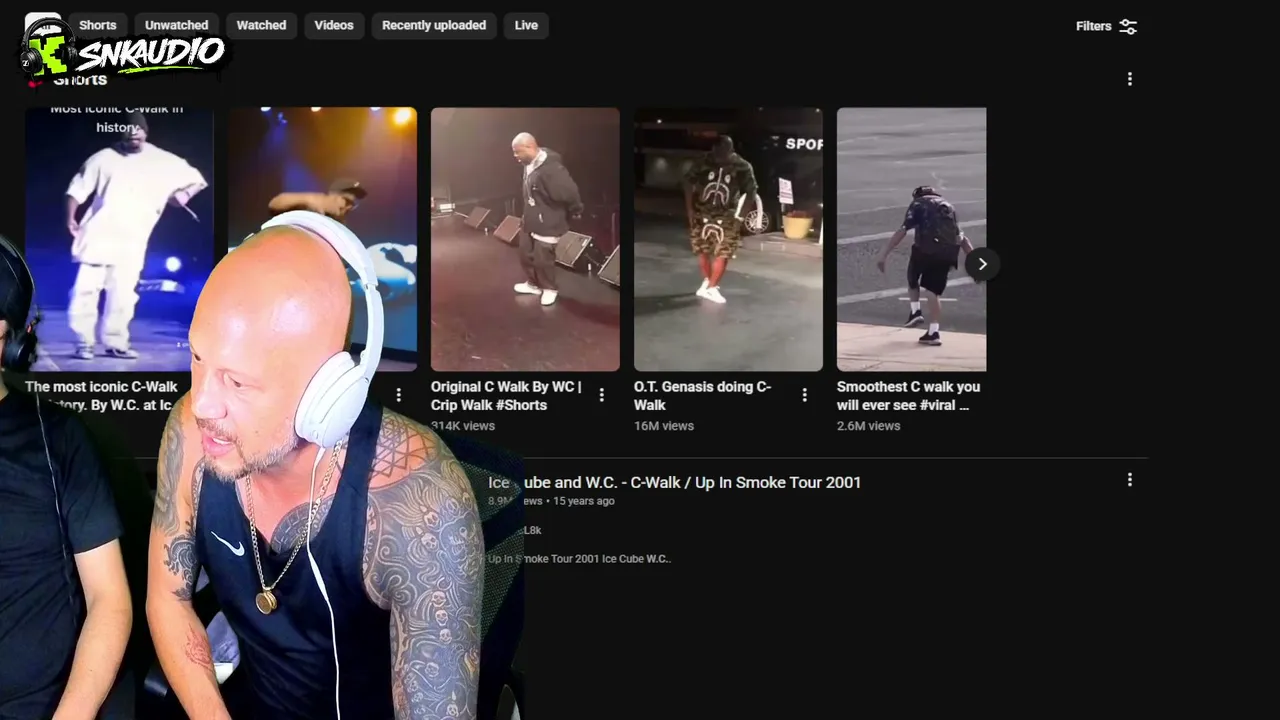Image resolution: width=1280 pixels, height=720 pixels.
Task: Play the Smoothest C walk short thumbnail
Action: 911,239
